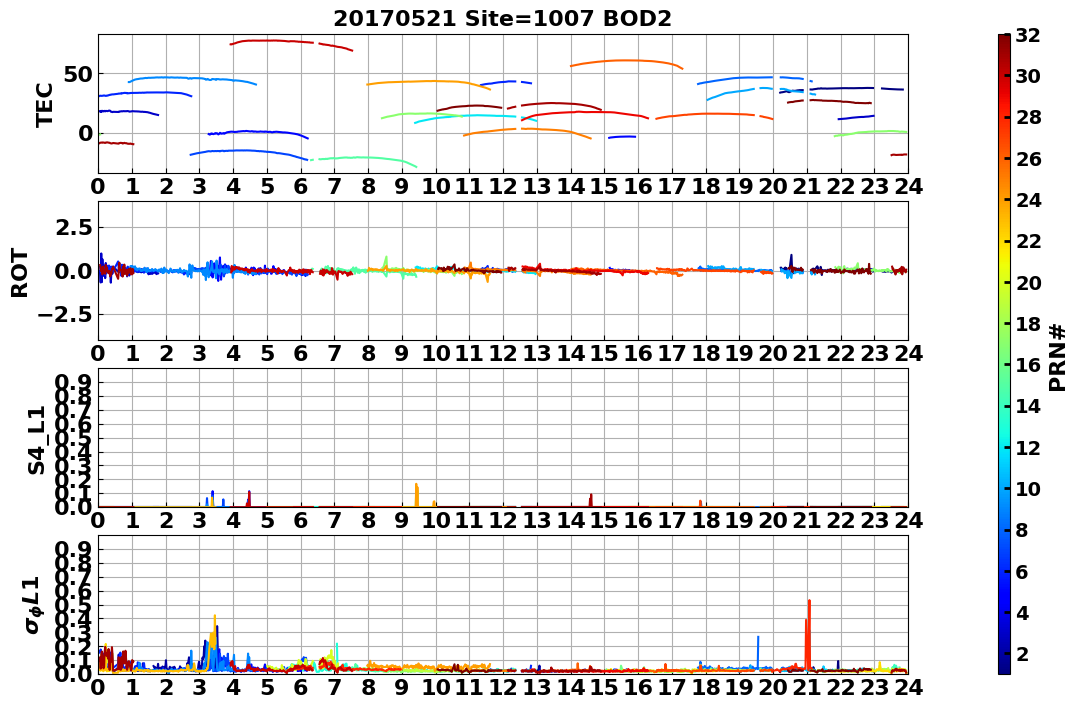The width and height of the screenshot is (1077, 709).
Task: Click the σφL1 y-axis label
Action: coord(34,605)
